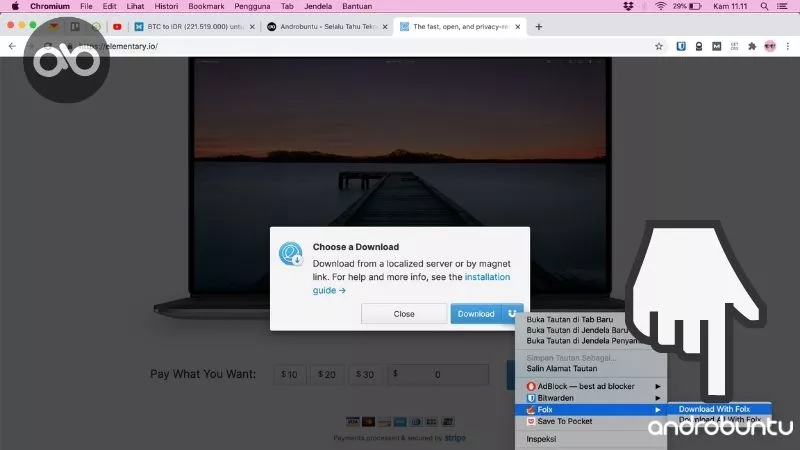Click the custom dollar amount field
This screenshot has height=450, width=800.
(x=438, y=374)
